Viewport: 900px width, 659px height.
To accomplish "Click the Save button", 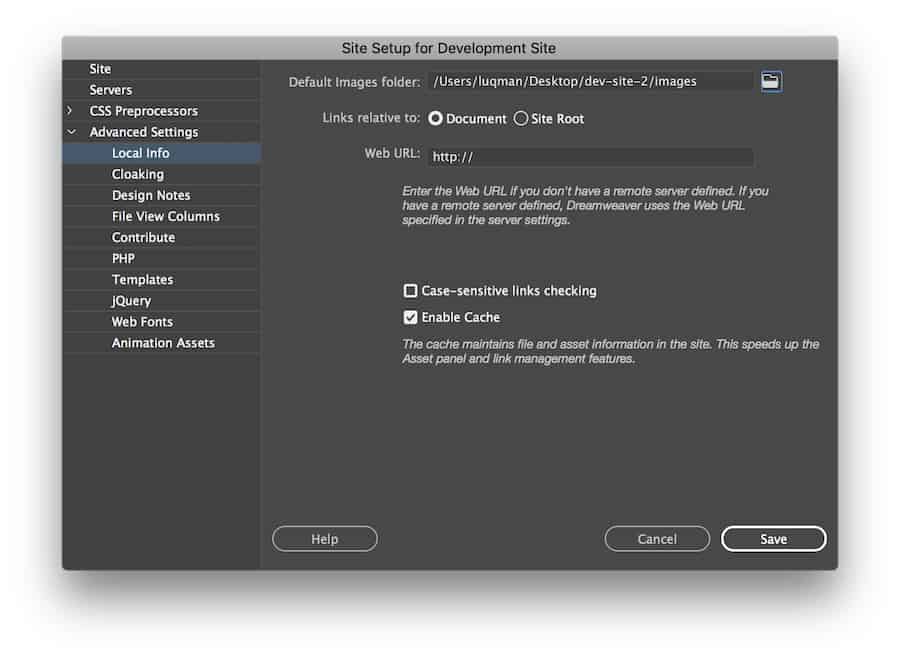I will tap(773, 538).
